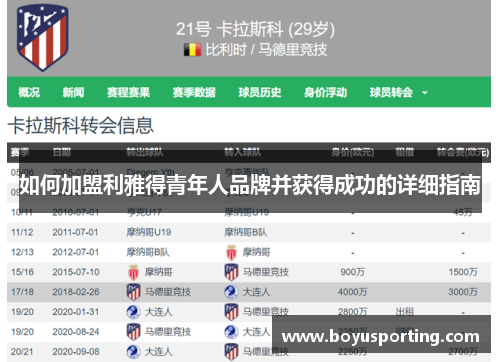
Task: Open the 球员历史 tab
Action: point(260,92)
